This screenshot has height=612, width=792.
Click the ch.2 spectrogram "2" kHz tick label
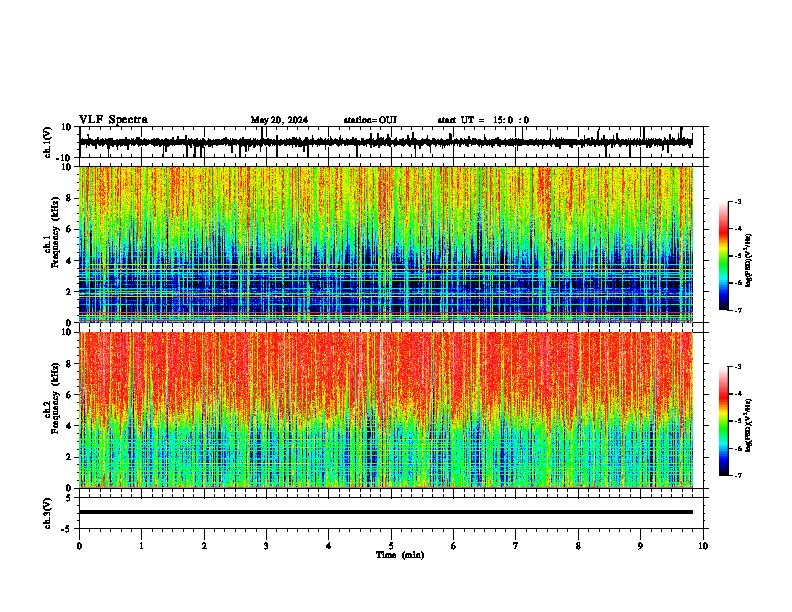[69, 457]
